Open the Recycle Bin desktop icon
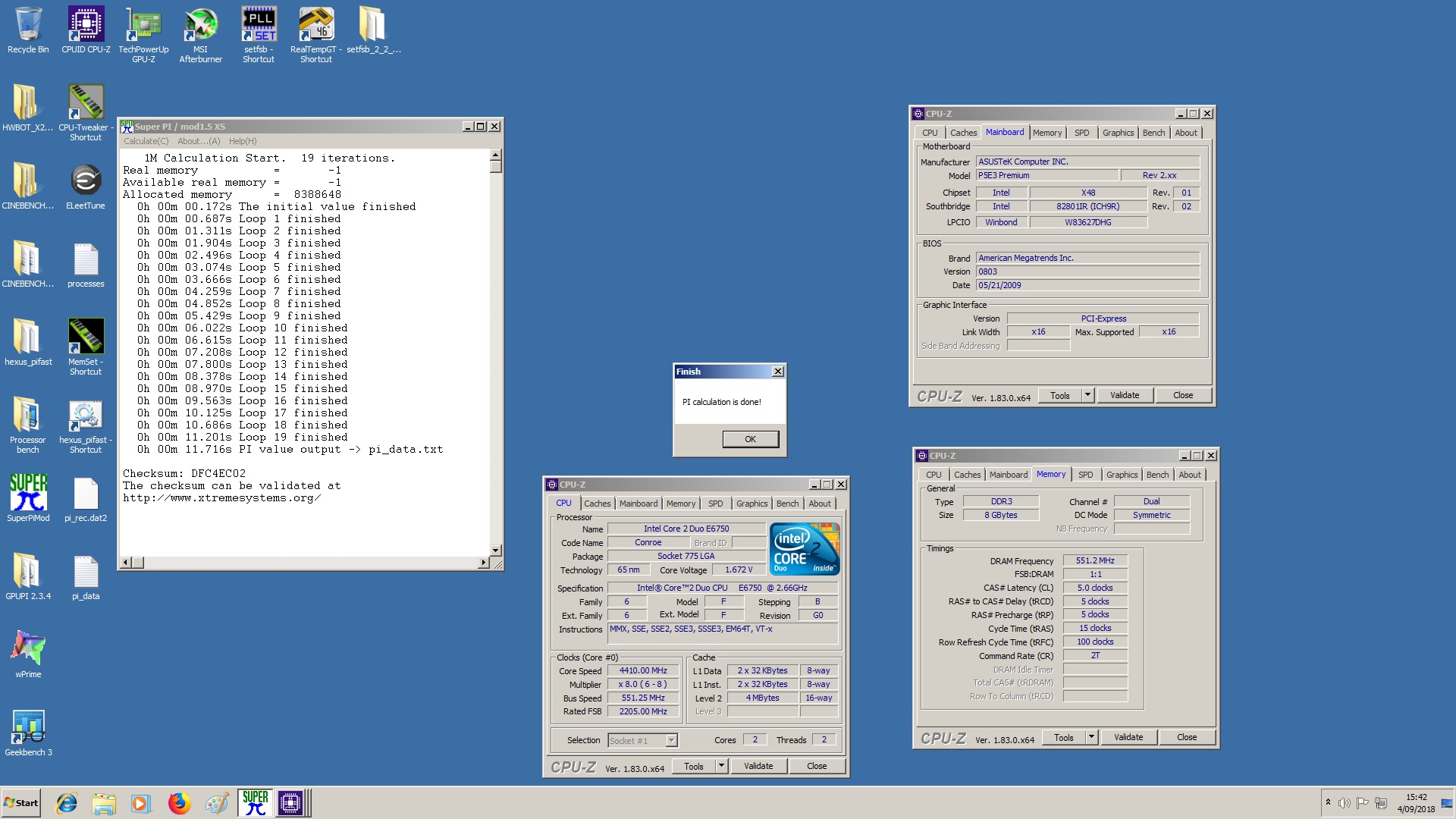The height and width of the screenshot is (819, 1456). [x=28, y=30]
